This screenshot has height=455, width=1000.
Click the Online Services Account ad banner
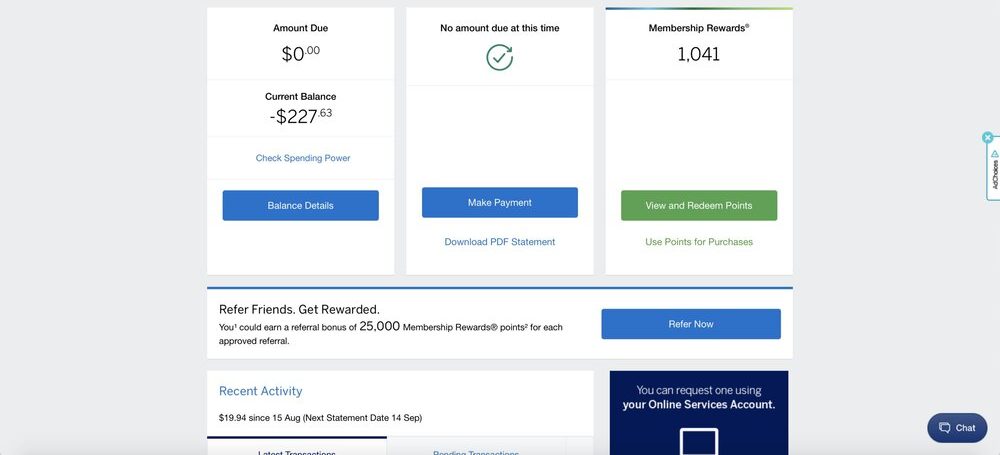(x=699, y=397)
